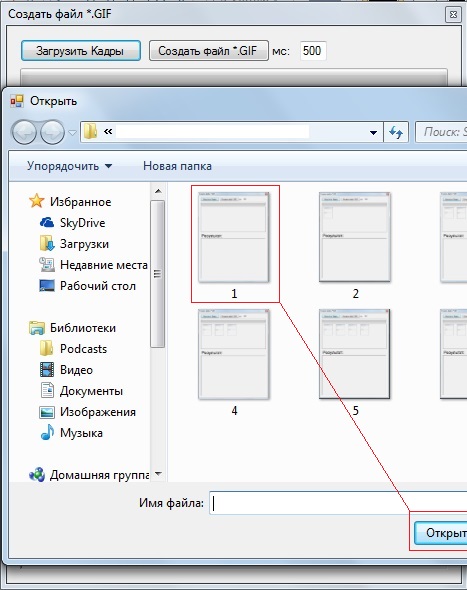
Task: Open the address bar path dropdown arrow
Action: [373, 132]
